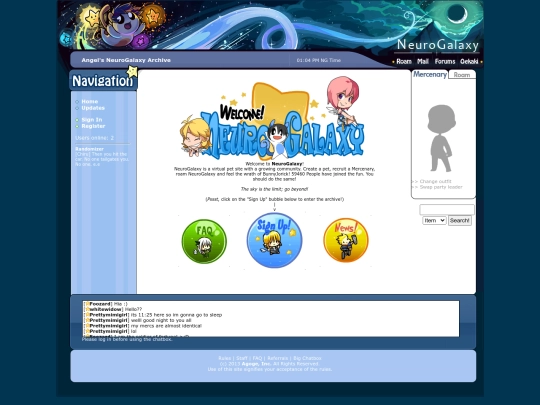The height and width of the screenshot is (405, 540).
Task: Click the NeuroGalaxy logo in header
Action: coord(438,45)
